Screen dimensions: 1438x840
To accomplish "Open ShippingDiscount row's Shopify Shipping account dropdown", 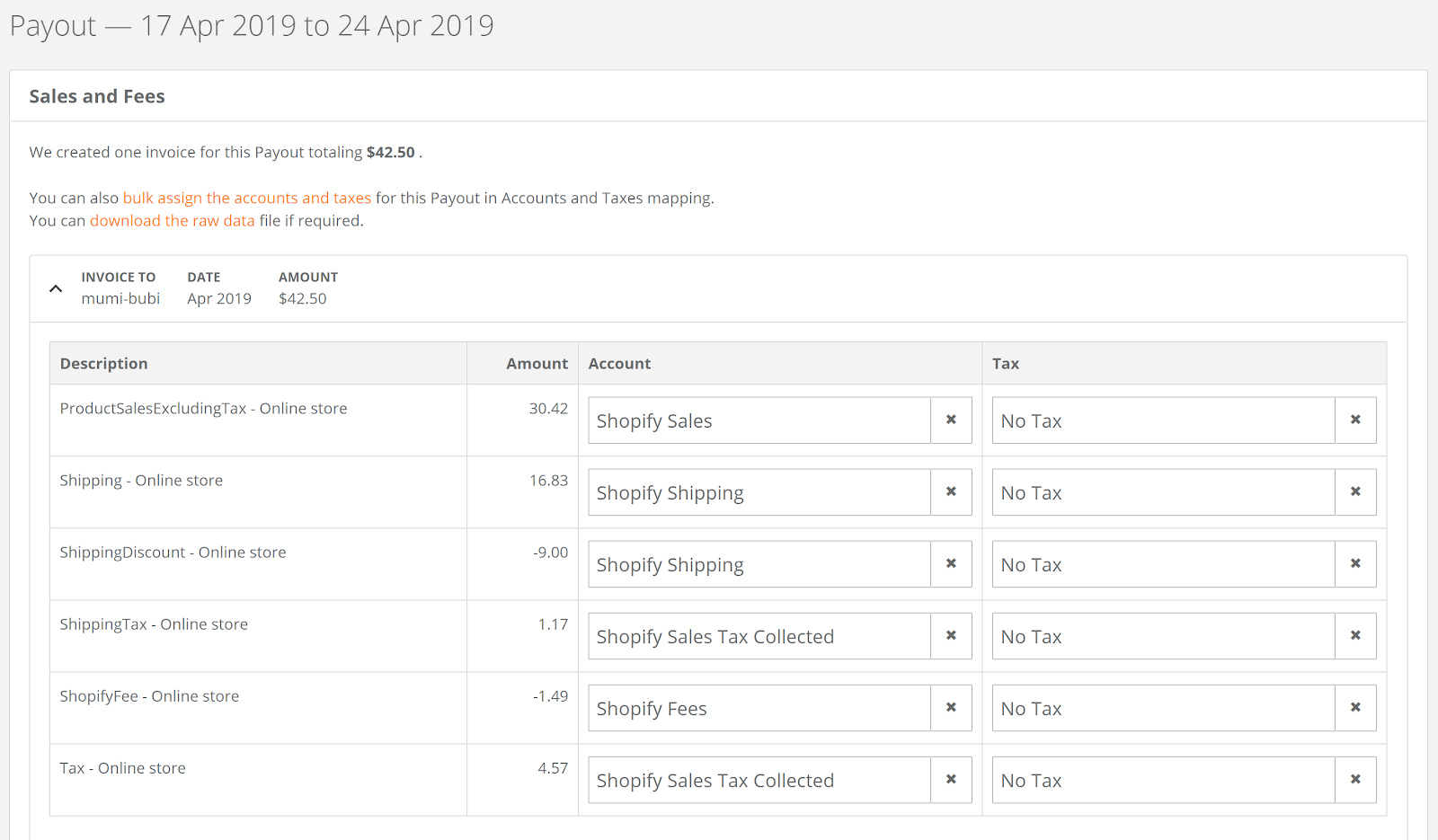I will (x=759, y=564).
